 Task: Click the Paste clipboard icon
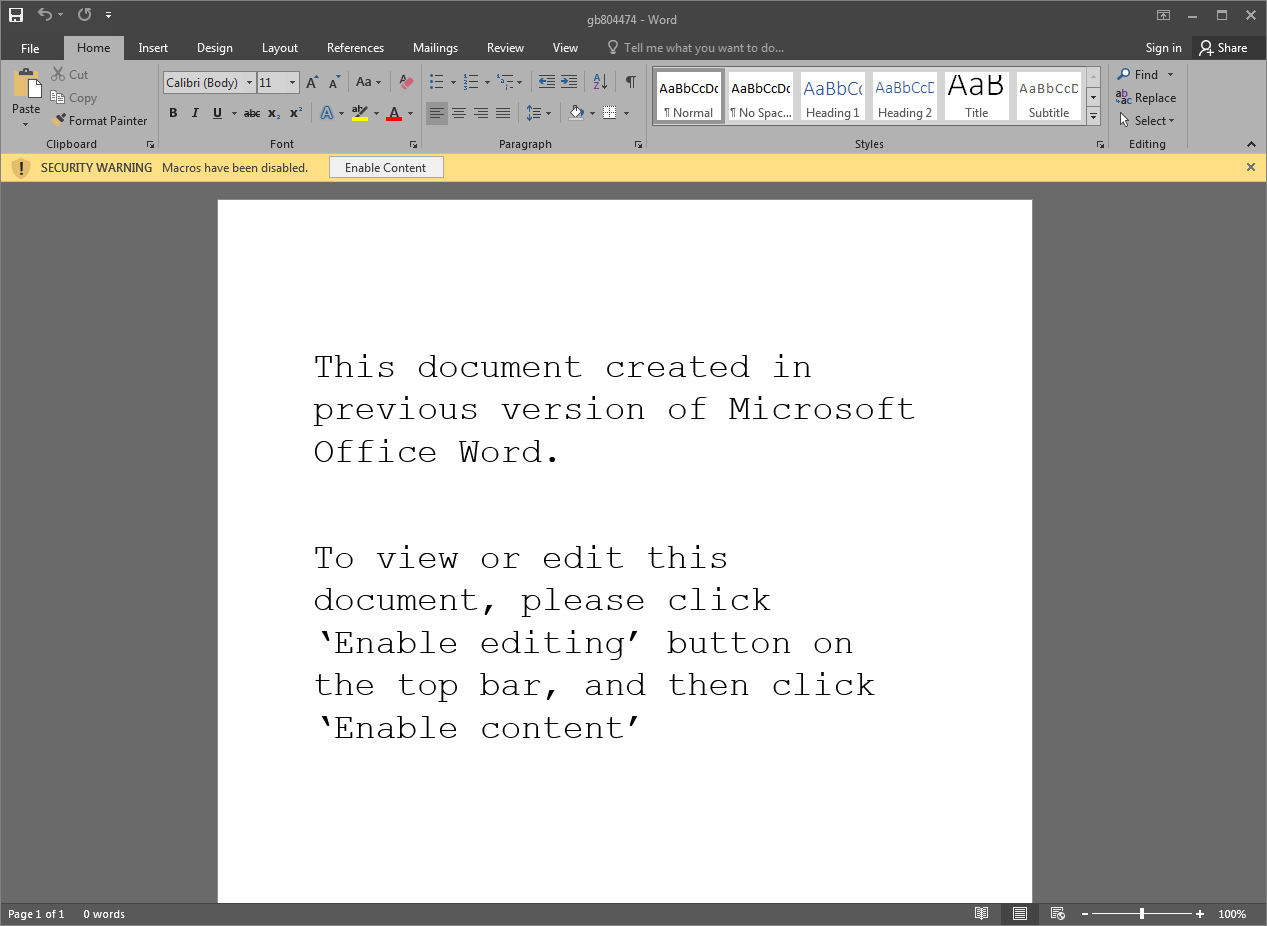click(x=26, y=84)
